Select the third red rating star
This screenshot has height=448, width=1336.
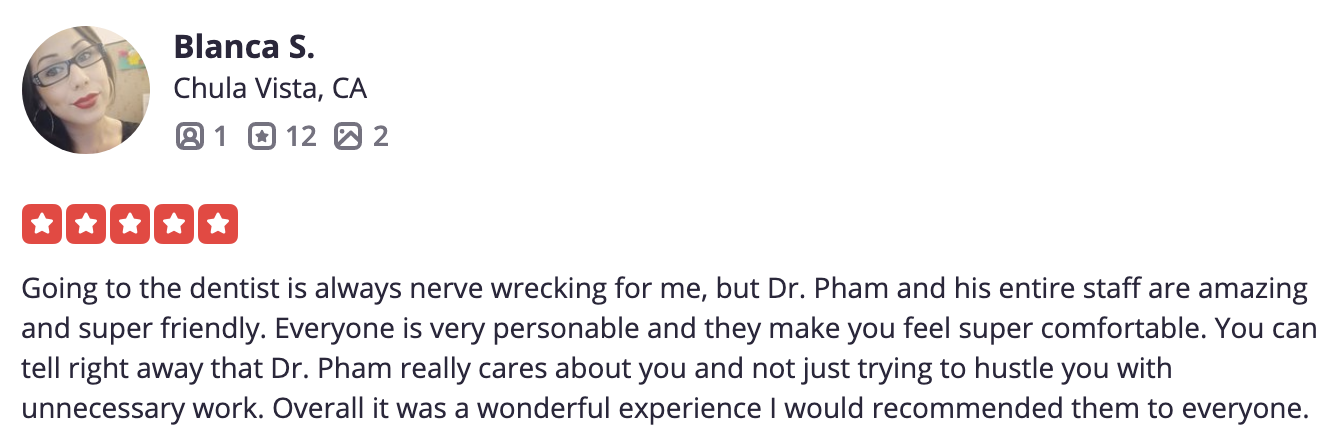pos(130,224)
